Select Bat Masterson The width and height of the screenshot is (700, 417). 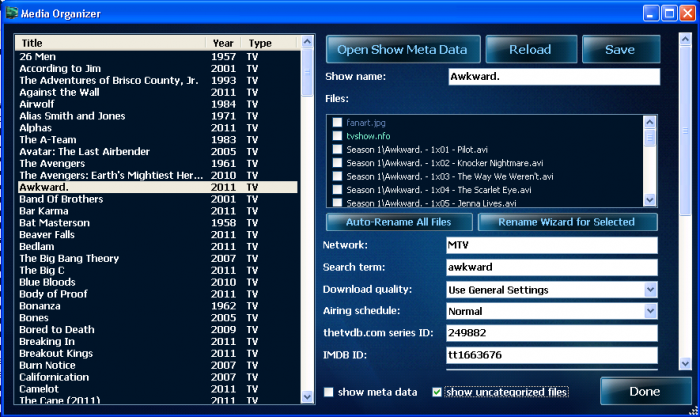(158, 223)
